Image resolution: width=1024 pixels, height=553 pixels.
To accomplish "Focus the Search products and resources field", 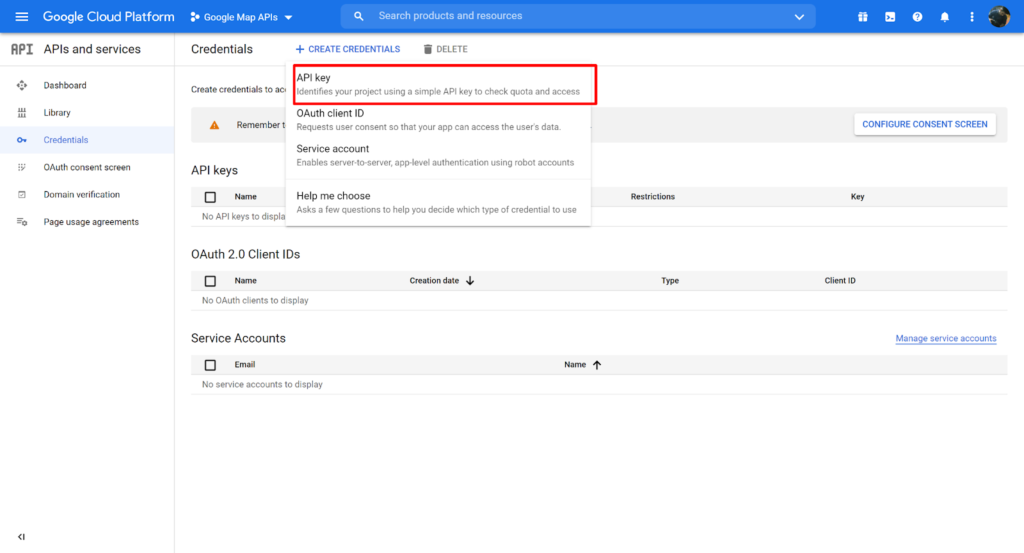I will coord(578,16).
